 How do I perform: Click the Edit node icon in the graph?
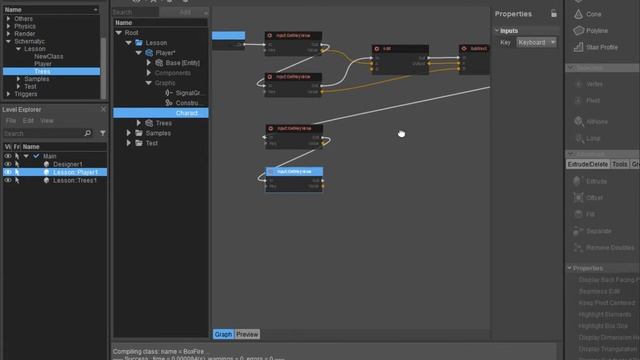(x=377, y=49)
